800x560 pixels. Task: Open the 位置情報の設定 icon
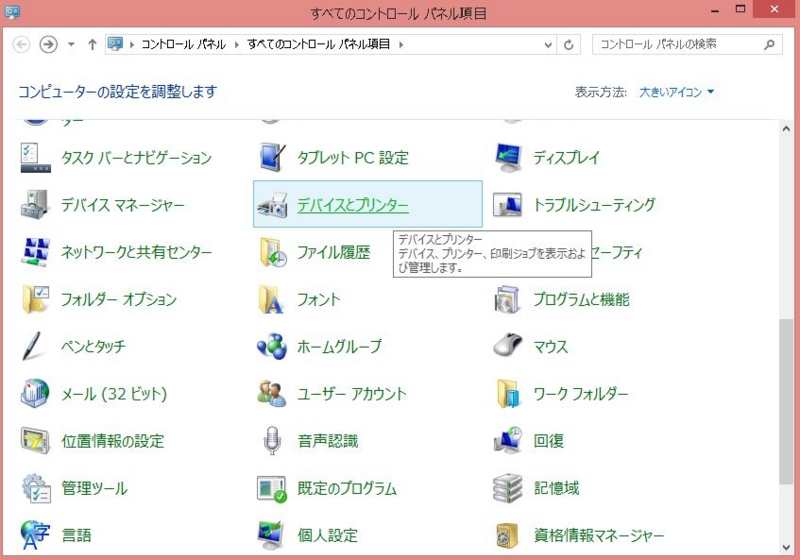35,441
